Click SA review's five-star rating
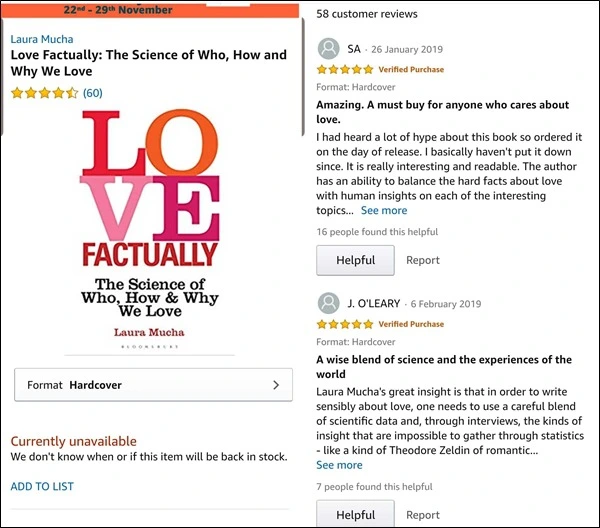 click(345, 70)
